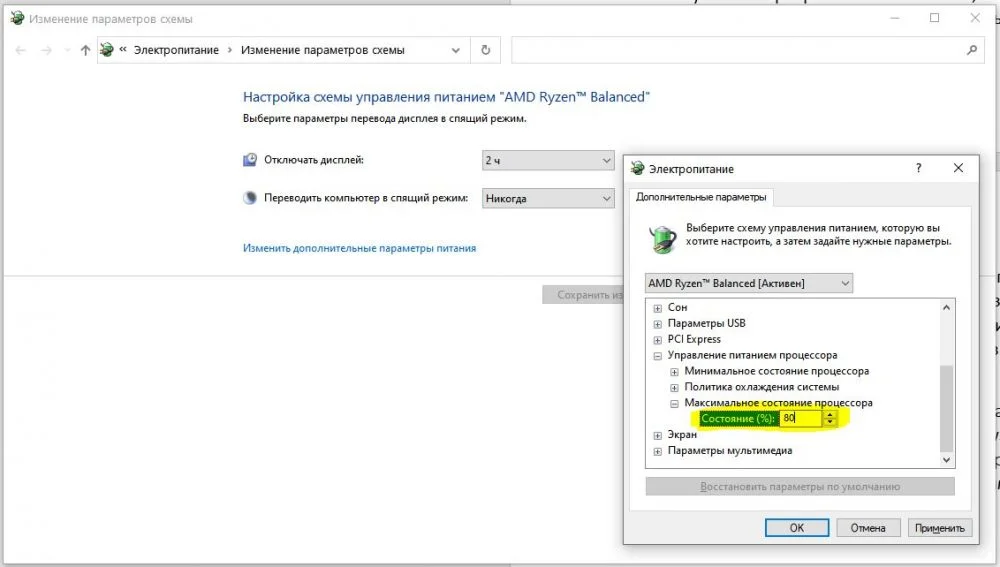
Task: Select the Дополнительные параметры tab
Action: point(701,197)
